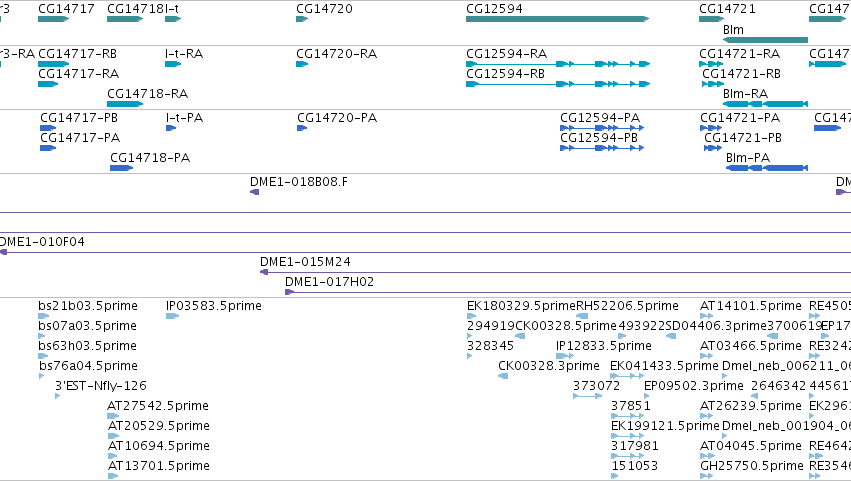Select the EK041433.5prime EST label
Screen dimensions: 851x481
[664, 366]
